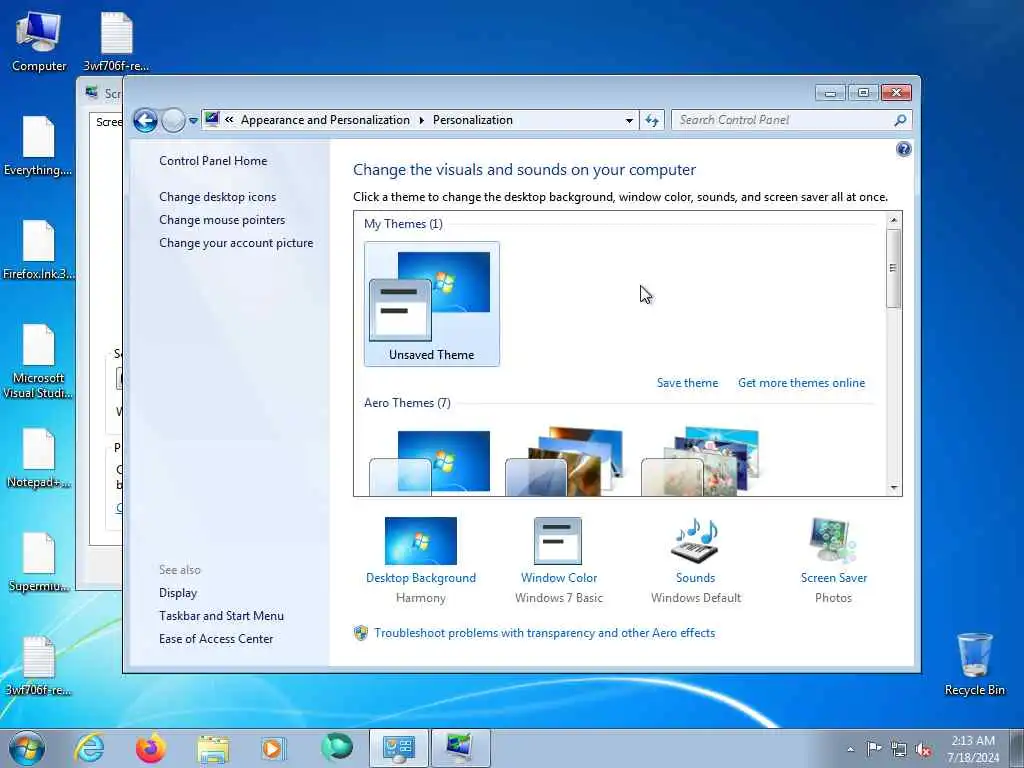1024x768 pixels.
Task: Click Change your account picture link
Action: (x=236, y=242)
